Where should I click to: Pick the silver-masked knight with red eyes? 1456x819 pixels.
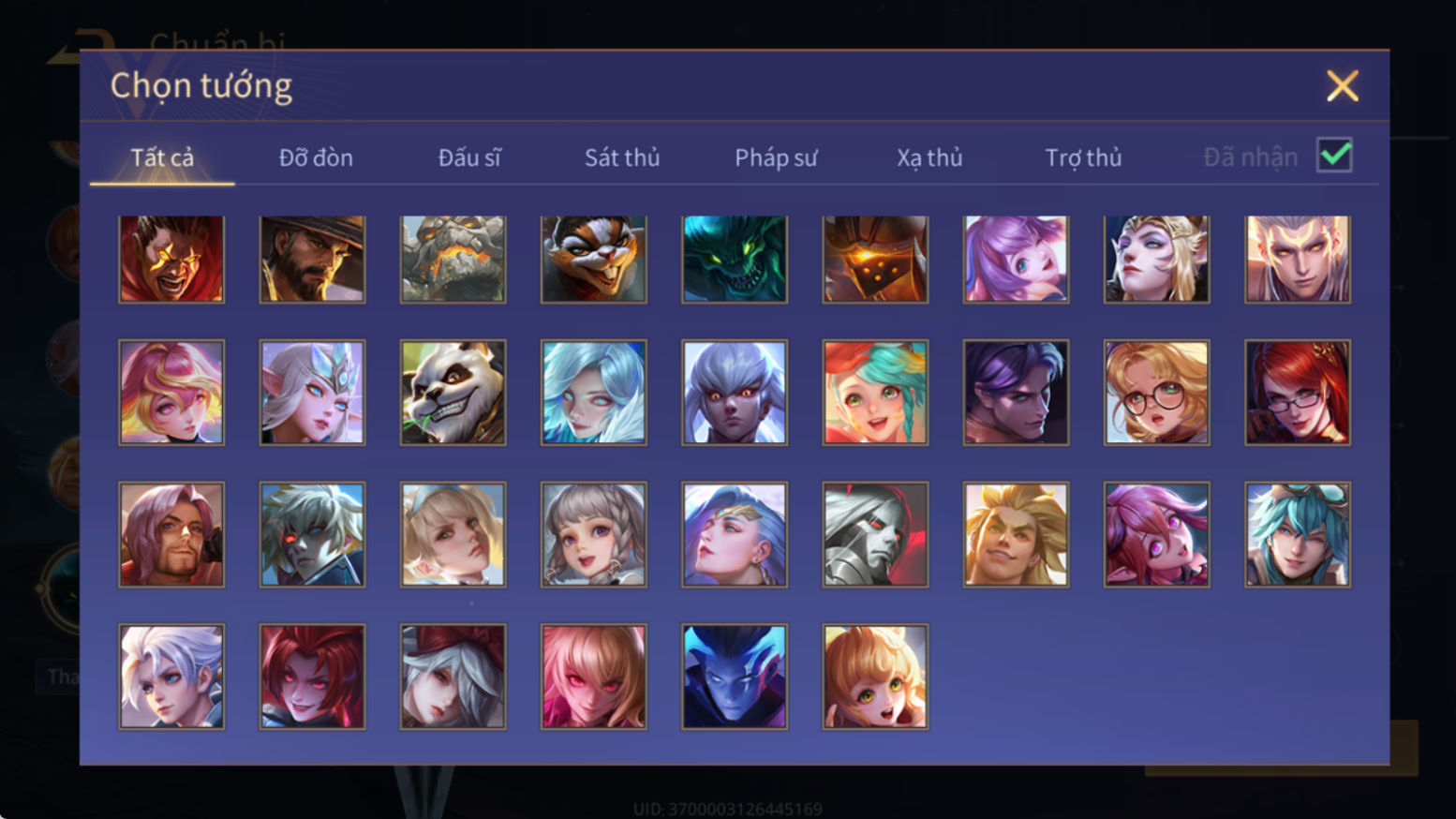click(x=875, y=534)
